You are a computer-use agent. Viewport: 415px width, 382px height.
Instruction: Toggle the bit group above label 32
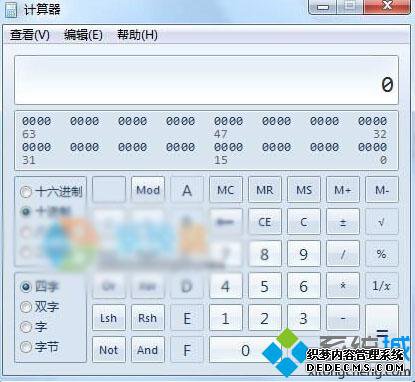point(372,121)
